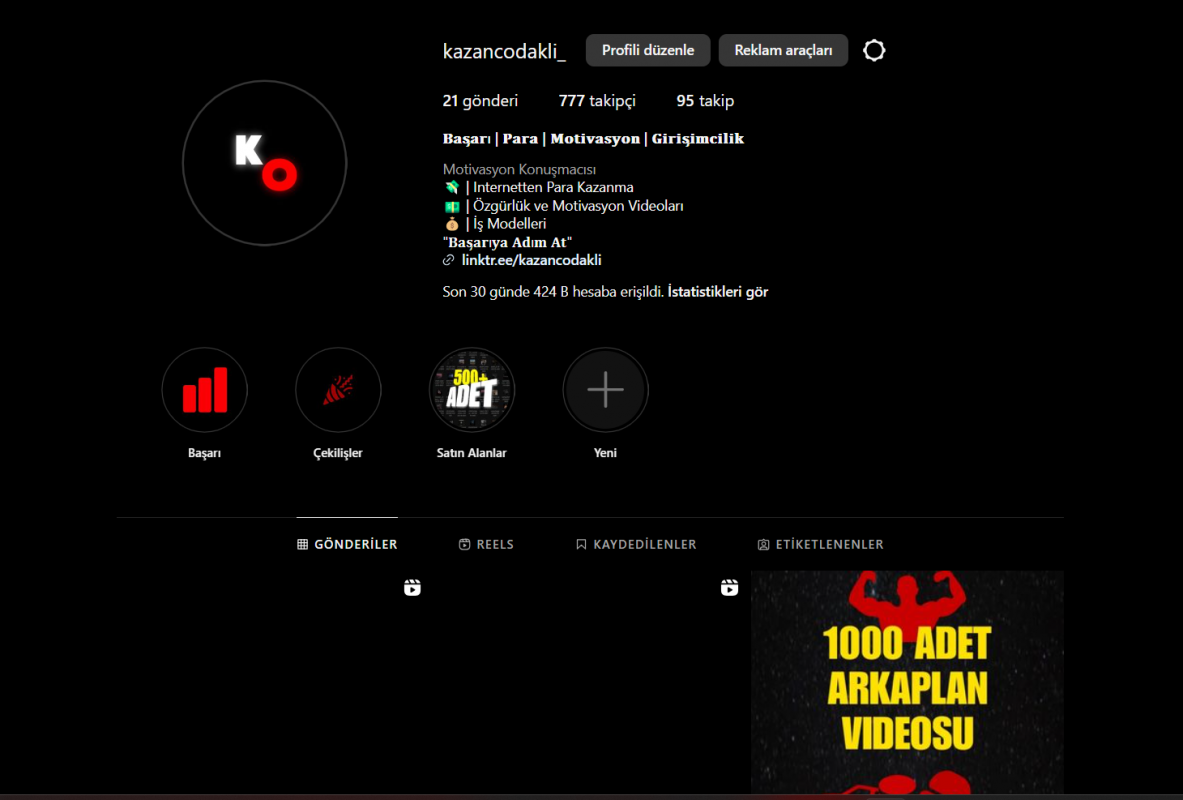
Task: Click the İş Modelleri bio line
Action: point(494,224)
